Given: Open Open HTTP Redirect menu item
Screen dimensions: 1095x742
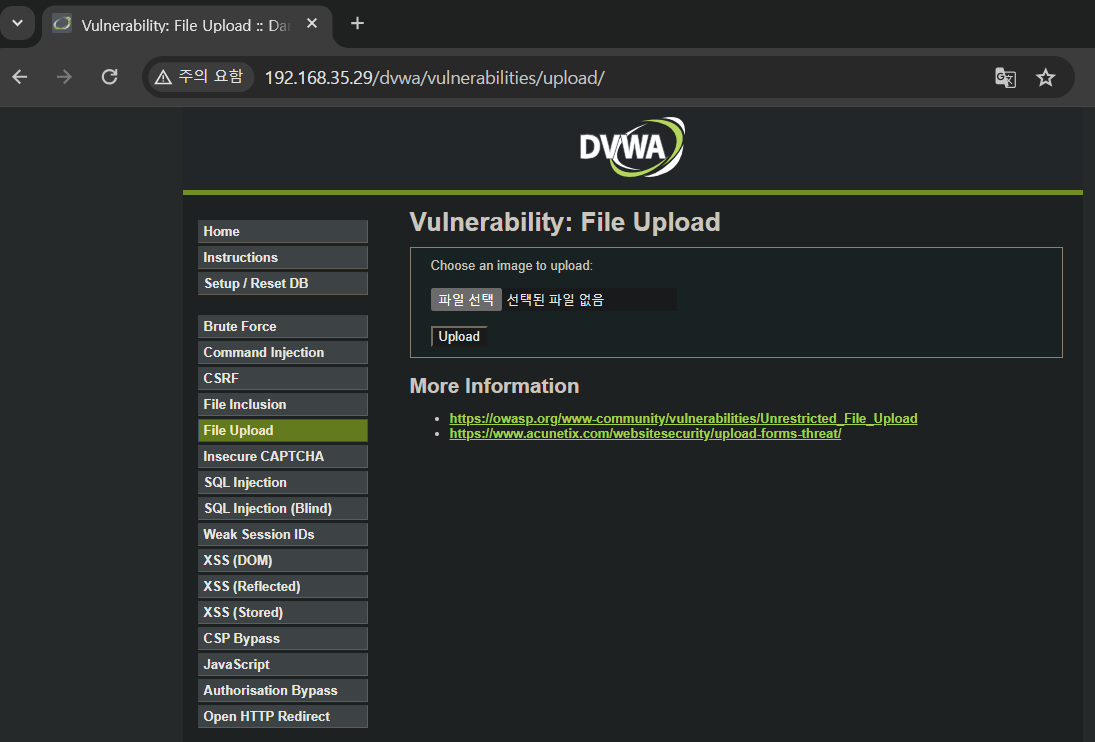Looking at the screenshot, I should [283, 717].
